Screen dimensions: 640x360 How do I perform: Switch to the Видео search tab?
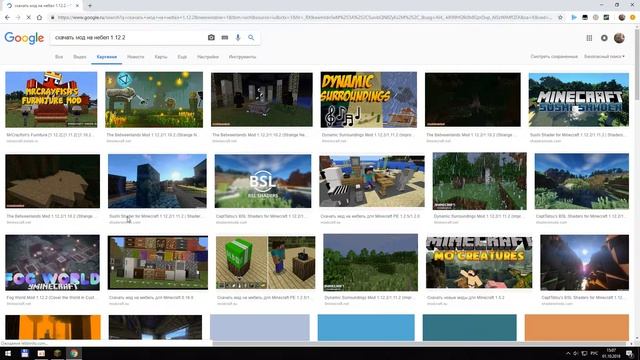tap(80, 57)
